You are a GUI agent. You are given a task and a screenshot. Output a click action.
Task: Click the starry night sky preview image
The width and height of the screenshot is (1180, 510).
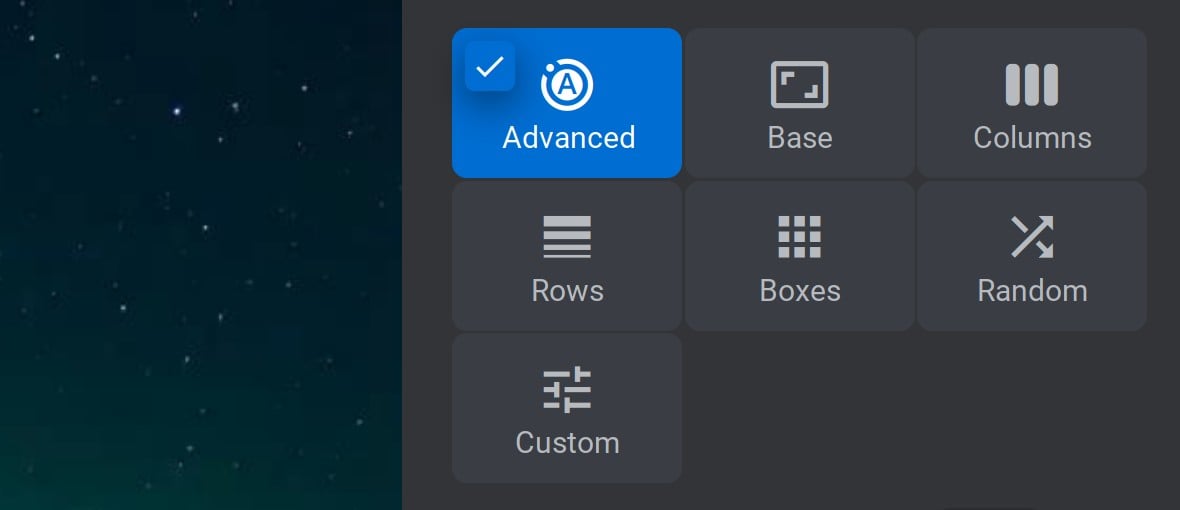click(201, 255)
